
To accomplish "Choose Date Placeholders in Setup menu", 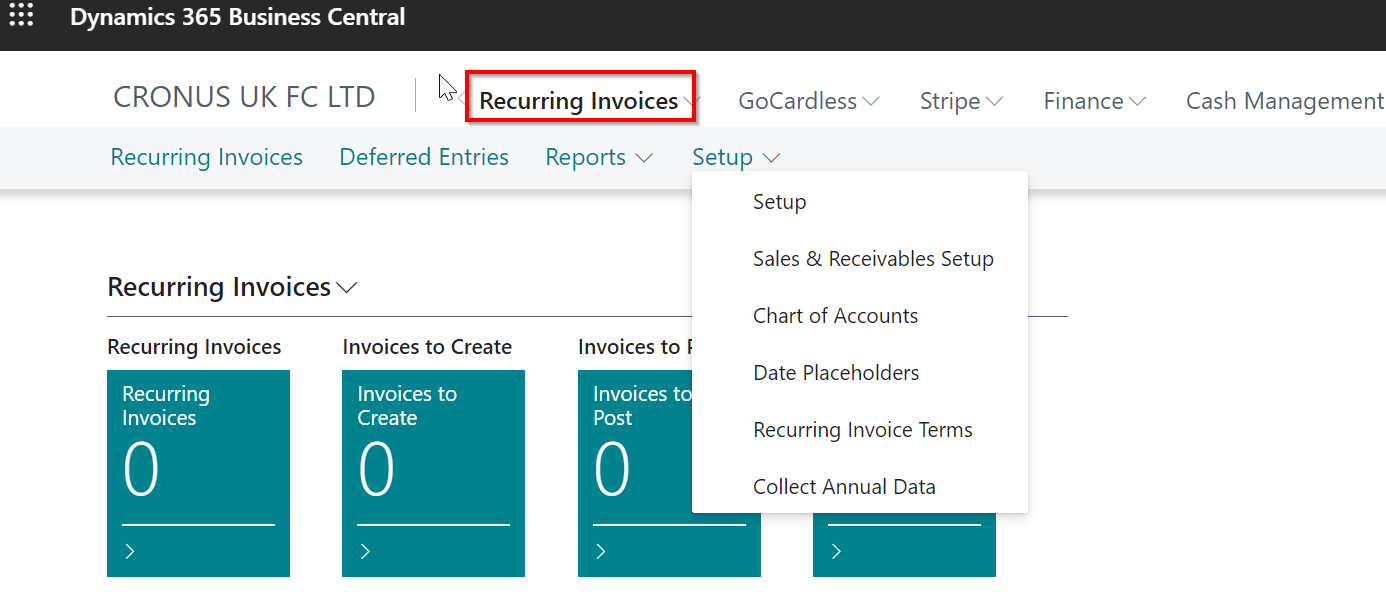I will pyautogui.click(x=836, y=373).
